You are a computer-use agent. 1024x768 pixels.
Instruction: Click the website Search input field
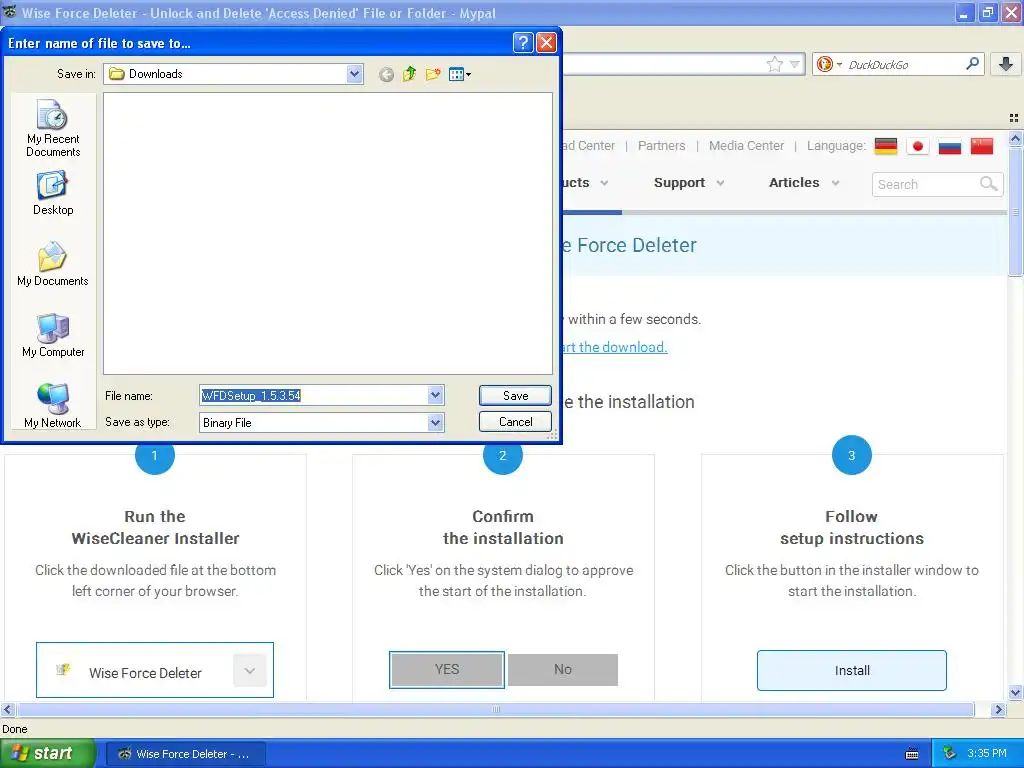(925, 184)
